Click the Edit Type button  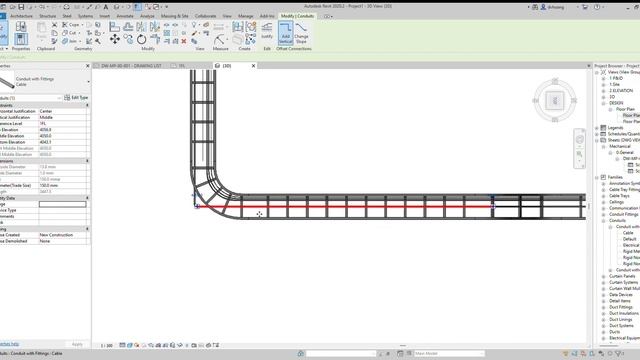(x=76, y=98)
